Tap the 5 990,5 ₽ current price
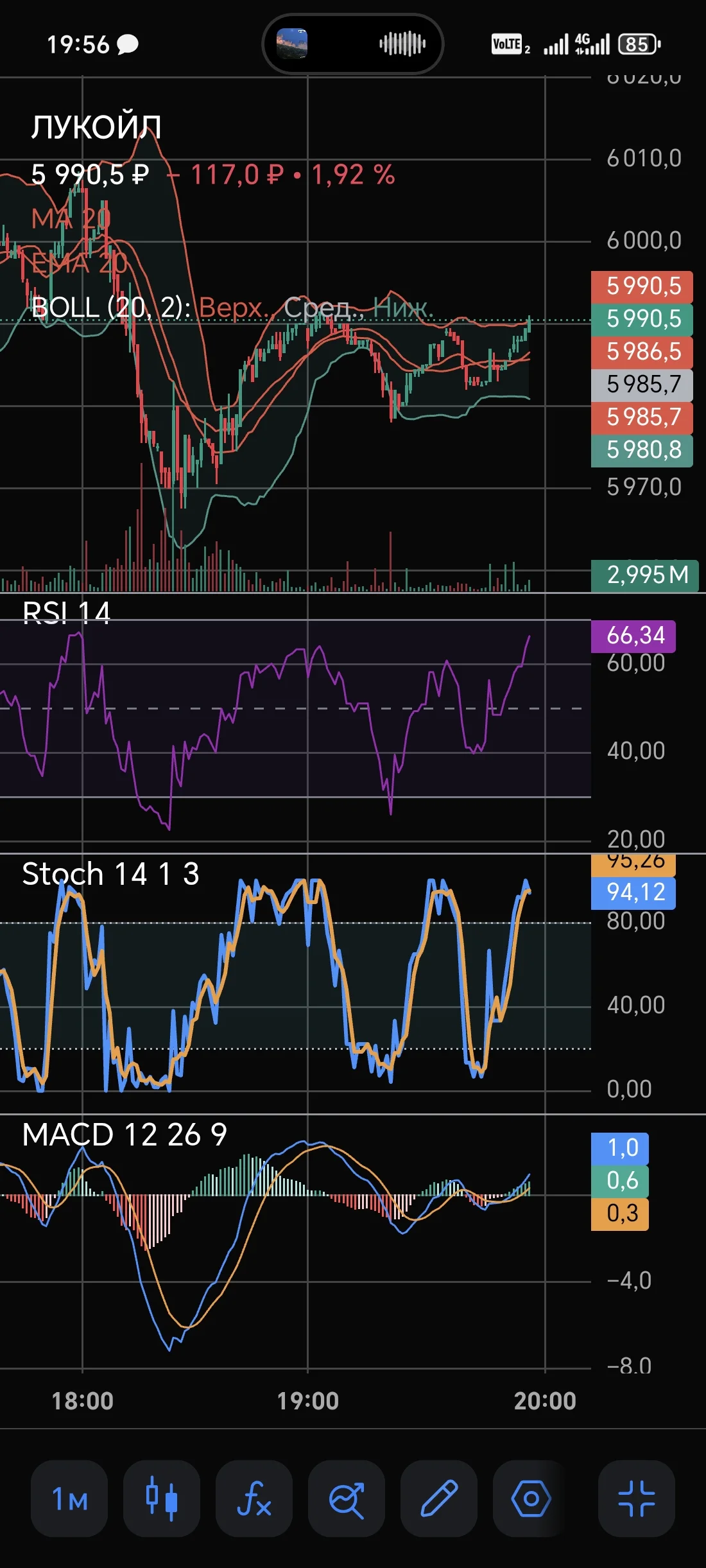The height and width of the screenshot is (1568, 706). 90,175
